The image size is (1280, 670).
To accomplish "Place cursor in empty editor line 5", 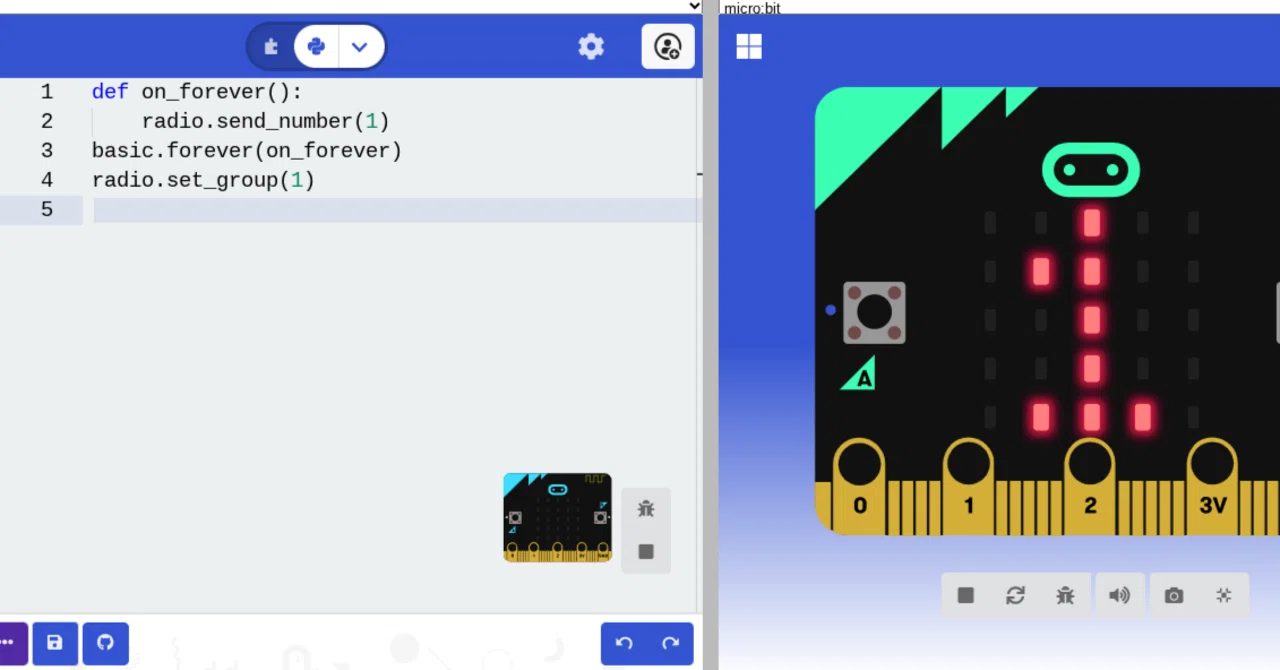I will point(397,209).
